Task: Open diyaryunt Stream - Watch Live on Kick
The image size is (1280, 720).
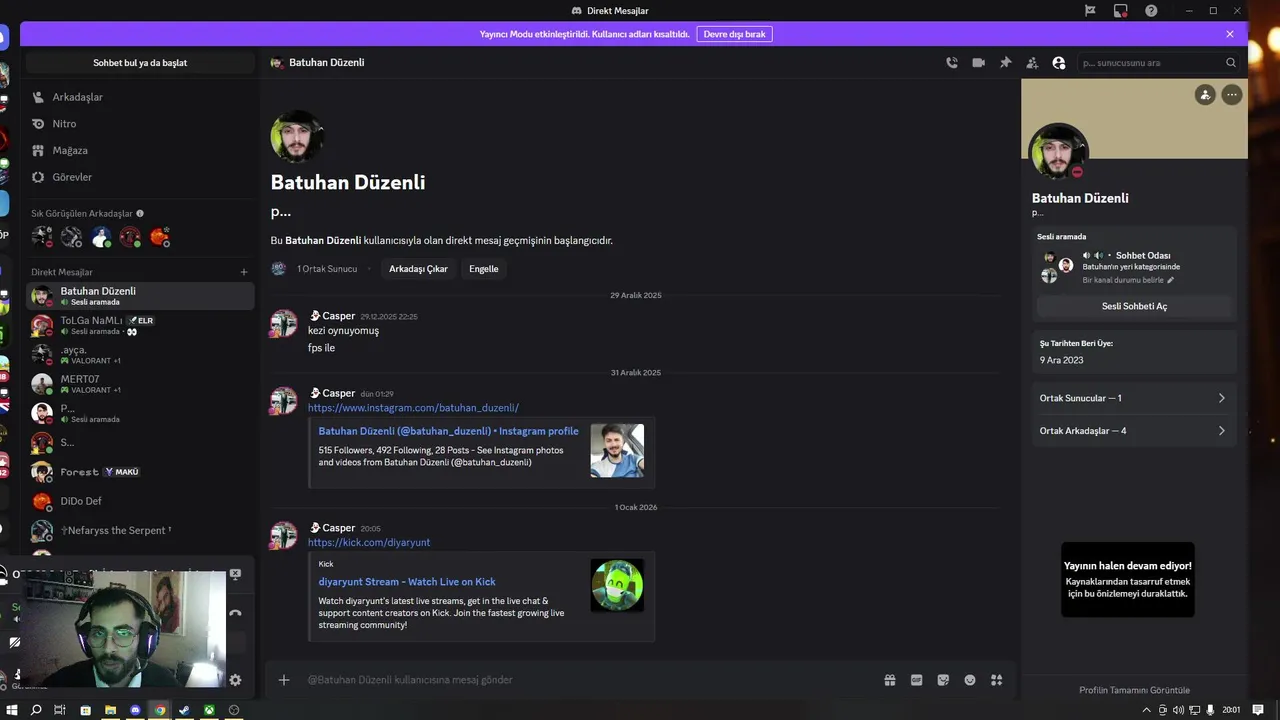Action: (407, 581)
